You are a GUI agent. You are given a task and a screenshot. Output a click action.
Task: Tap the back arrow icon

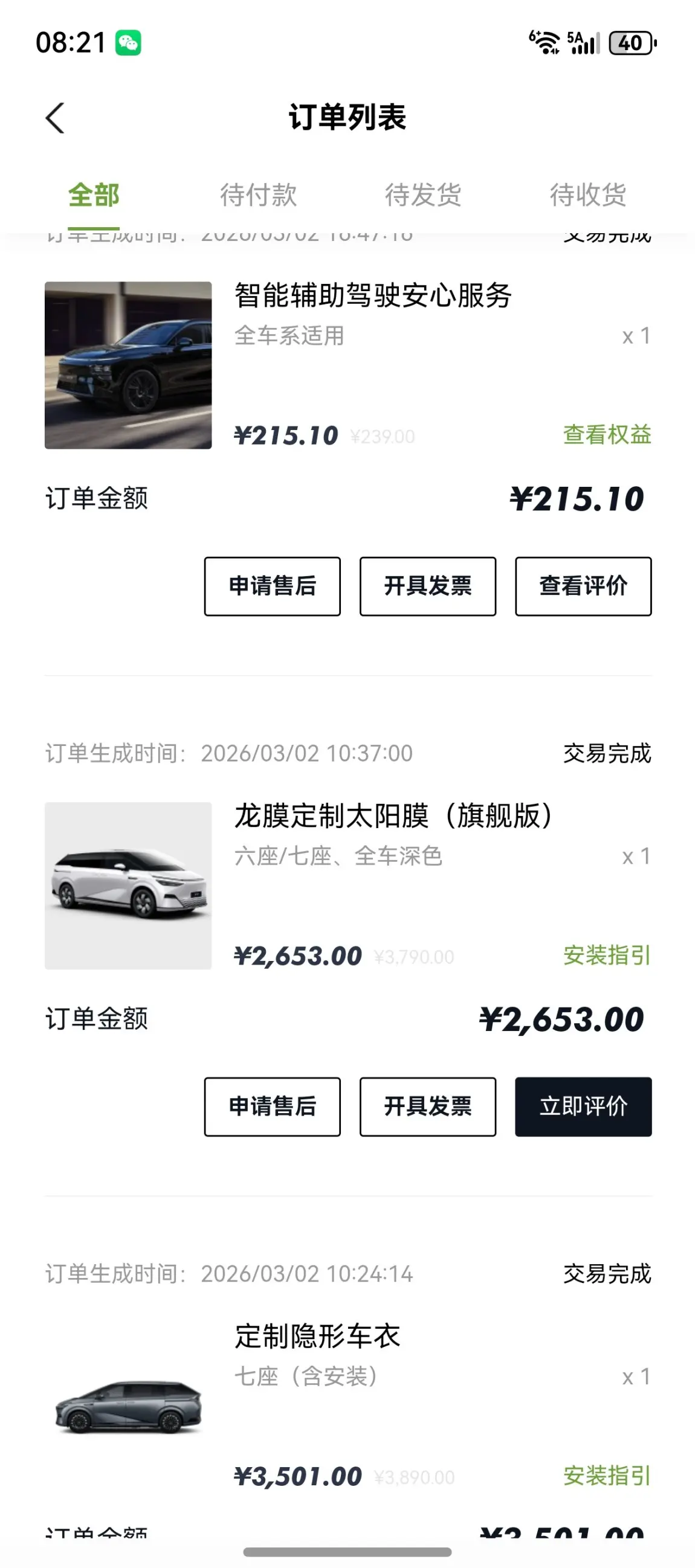(x=55, y=117)
